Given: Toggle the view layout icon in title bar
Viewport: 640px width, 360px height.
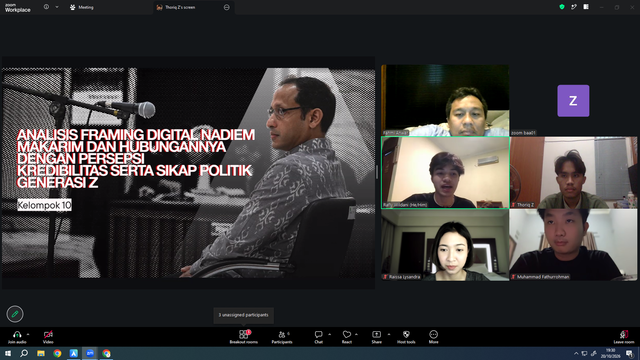Looking at the screenshot, I should (586, 7).
